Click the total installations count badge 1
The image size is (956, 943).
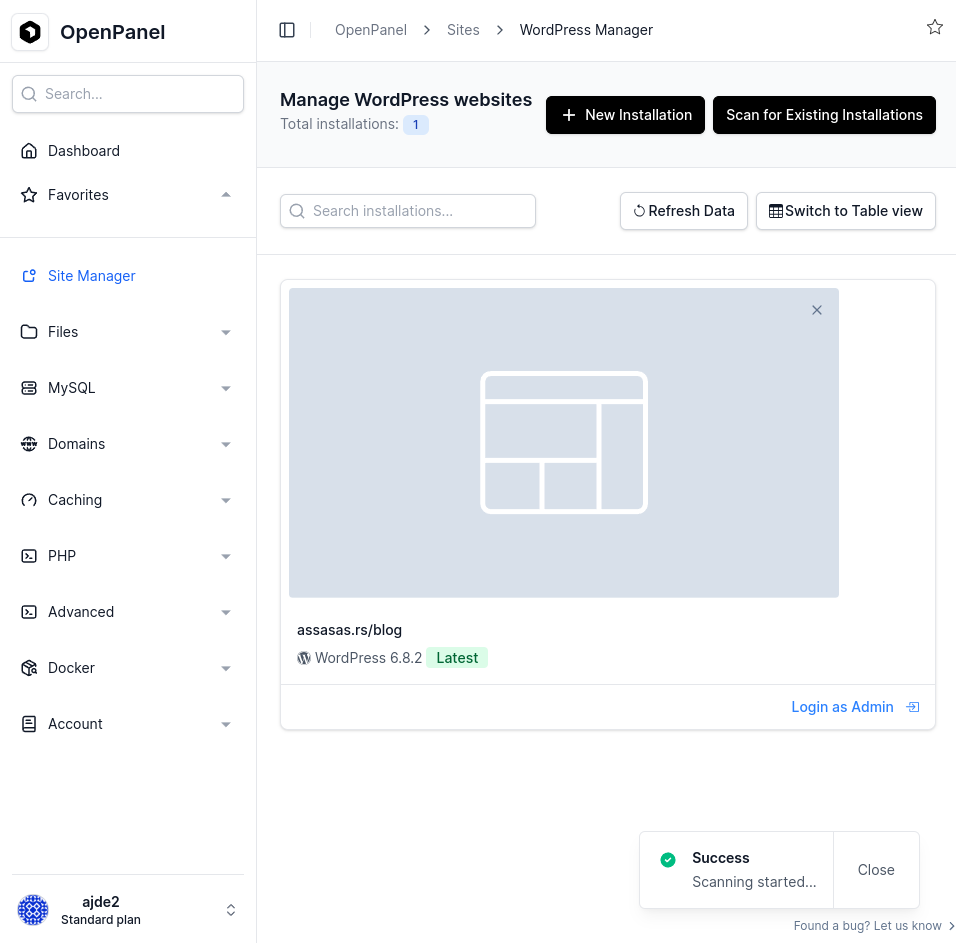coord(416,125)
